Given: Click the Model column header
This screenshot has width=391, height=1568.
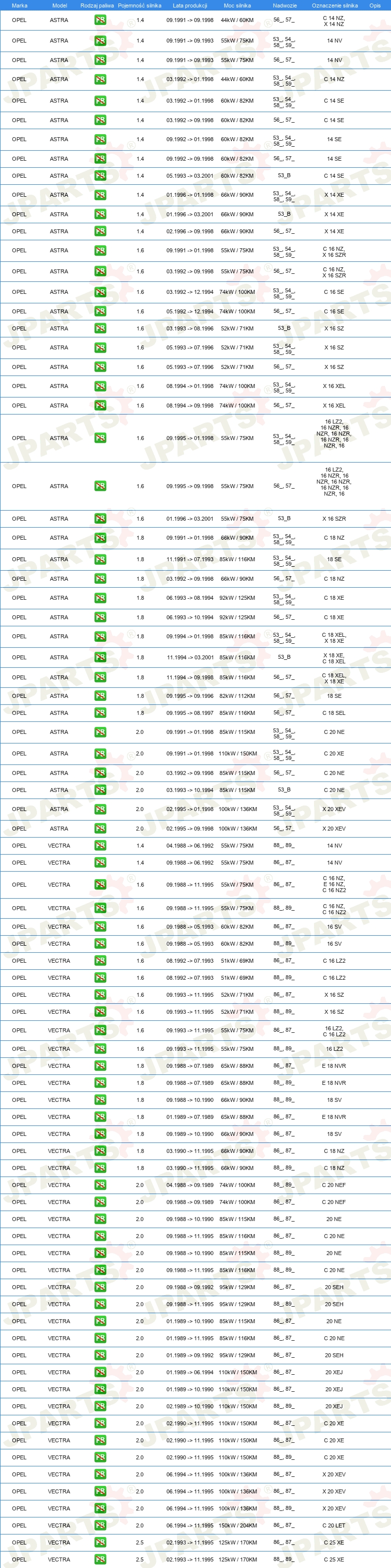Looking at the screenshot, I should point(59,6).
